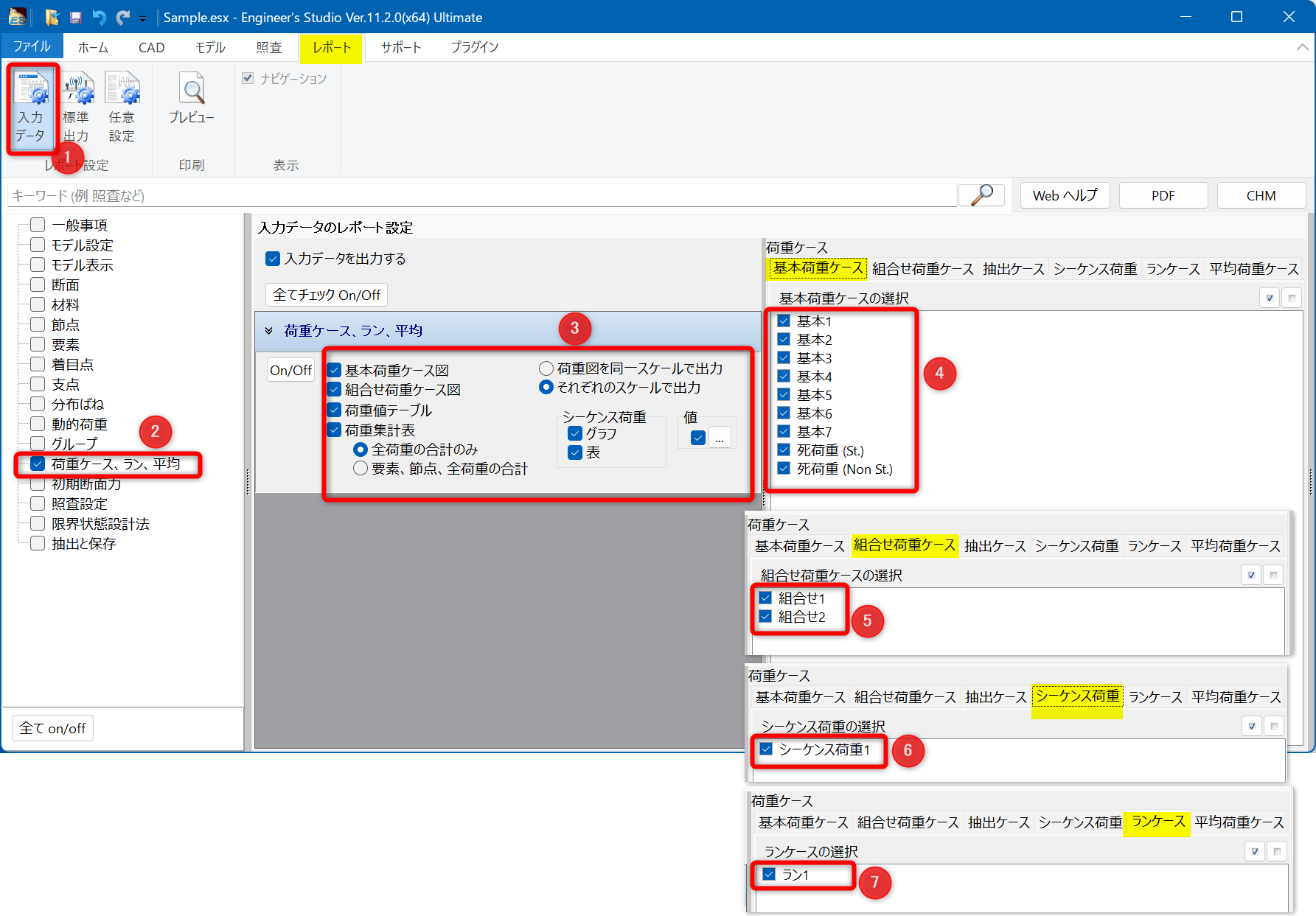Image resolution: width=1316 pixels, height=916 pixels.
Task: Open the ファイル menu
Action: pos(32,46)
